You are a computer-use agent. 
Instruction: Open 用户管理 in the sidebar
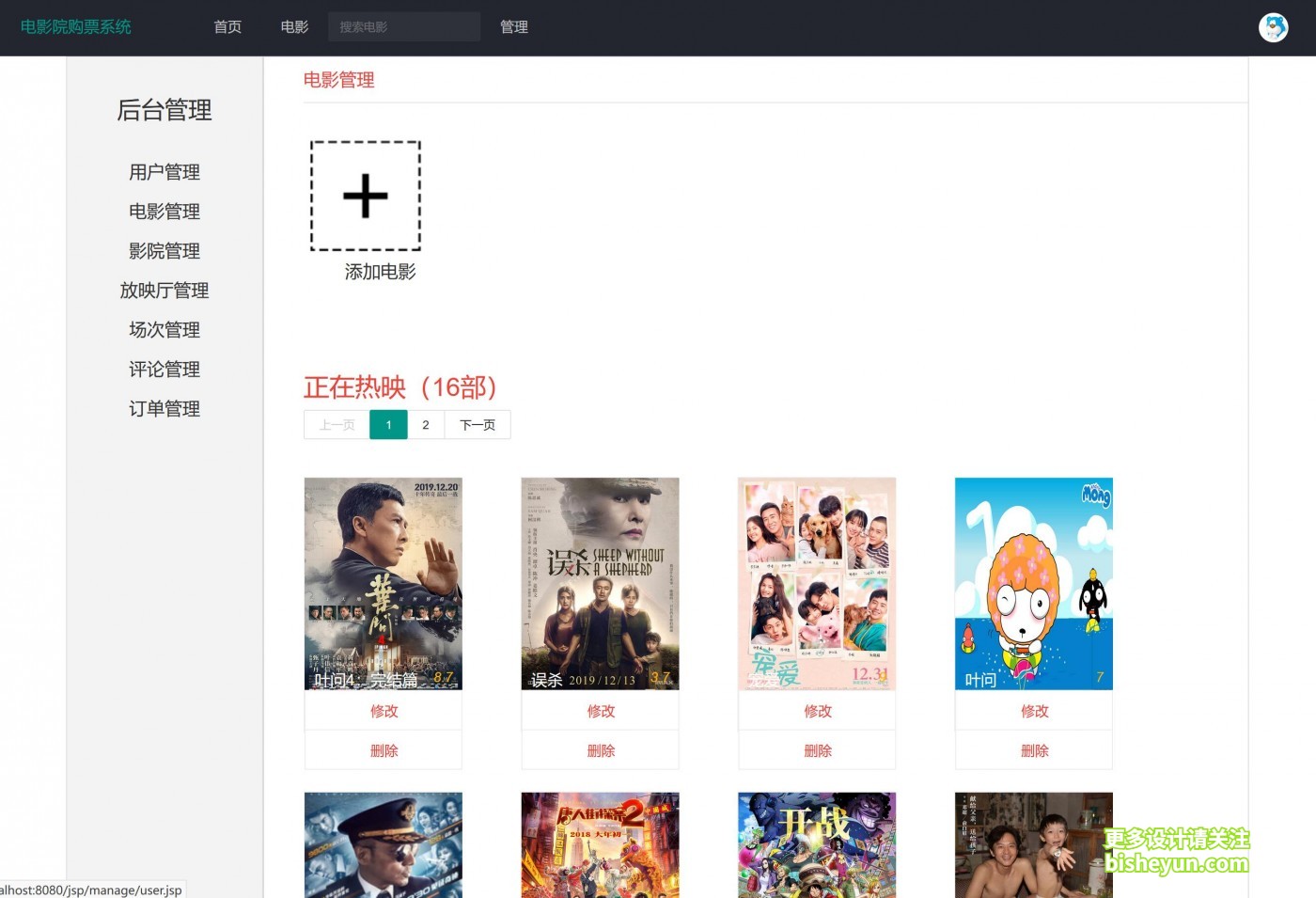(x=164, y=172)
